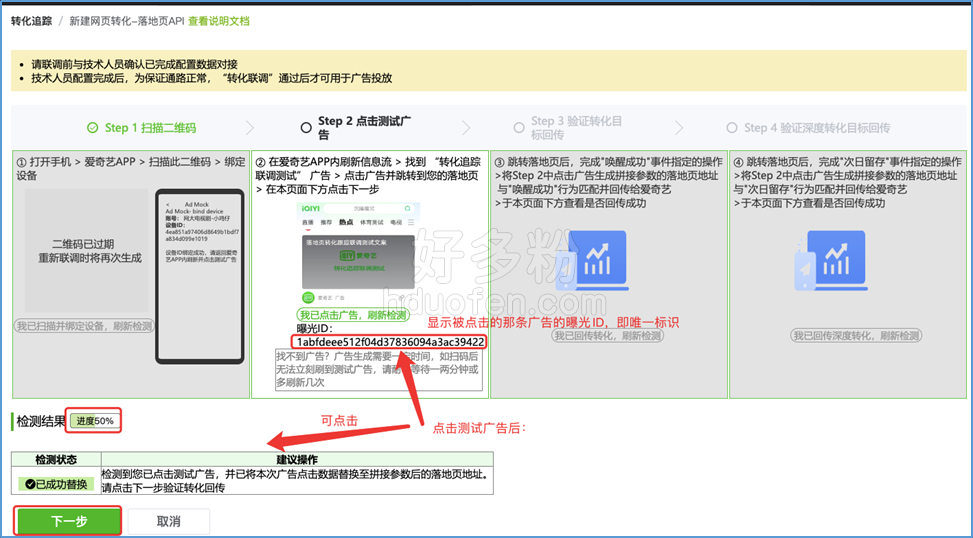Click the 建议操作 column header
Screen dimensions: 973x538
point(297,460)
